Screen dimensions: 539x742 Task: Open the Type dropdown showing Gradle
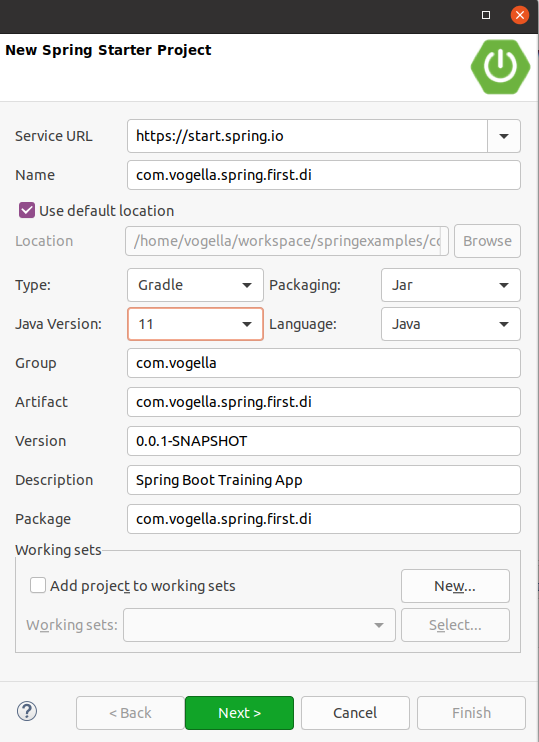195,285
